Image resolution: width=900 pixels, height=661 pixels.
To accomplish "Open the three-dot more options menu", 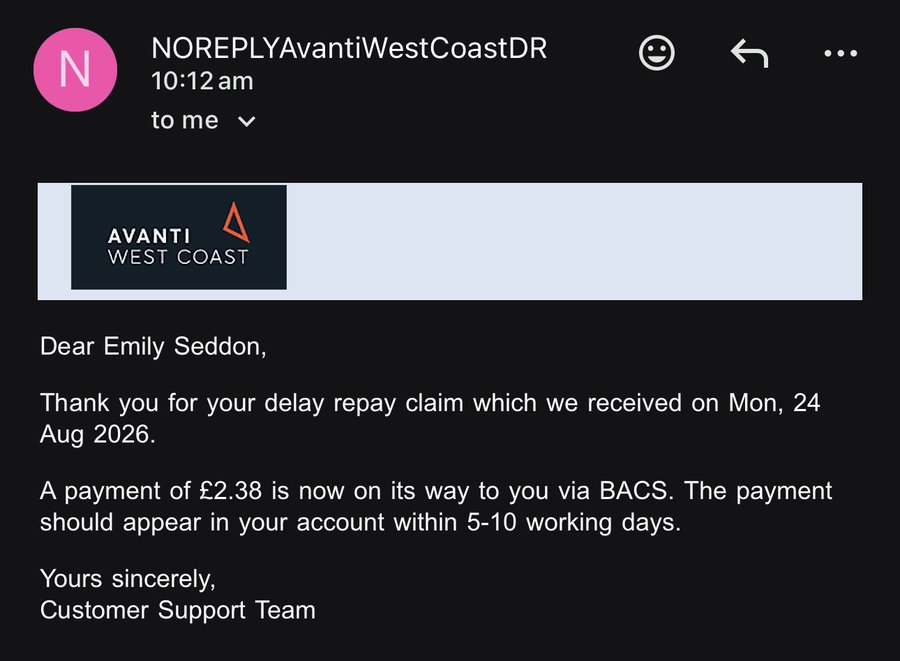I will [840, 53].
